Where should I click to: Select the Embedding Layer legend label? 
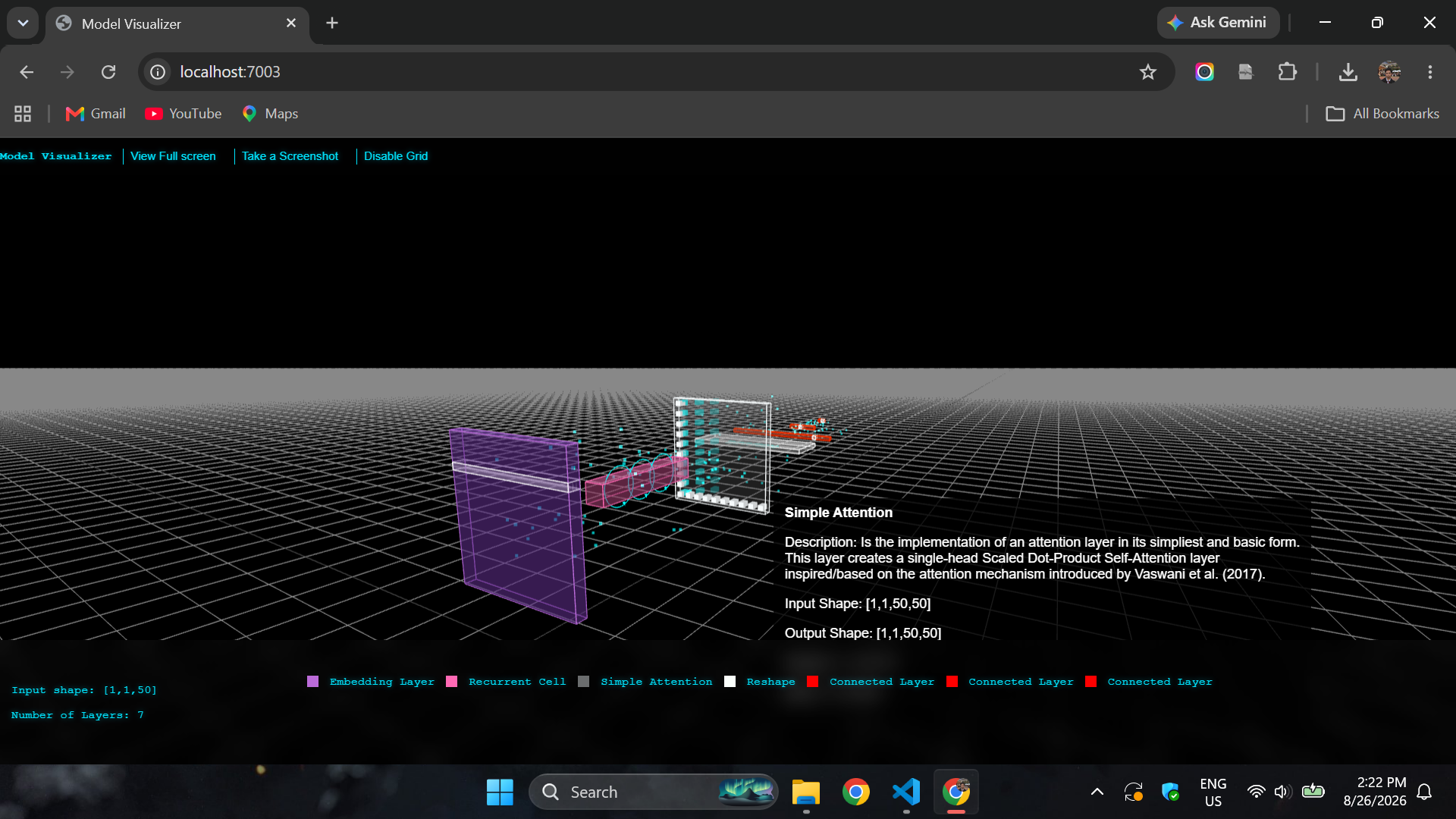point(382,682)
